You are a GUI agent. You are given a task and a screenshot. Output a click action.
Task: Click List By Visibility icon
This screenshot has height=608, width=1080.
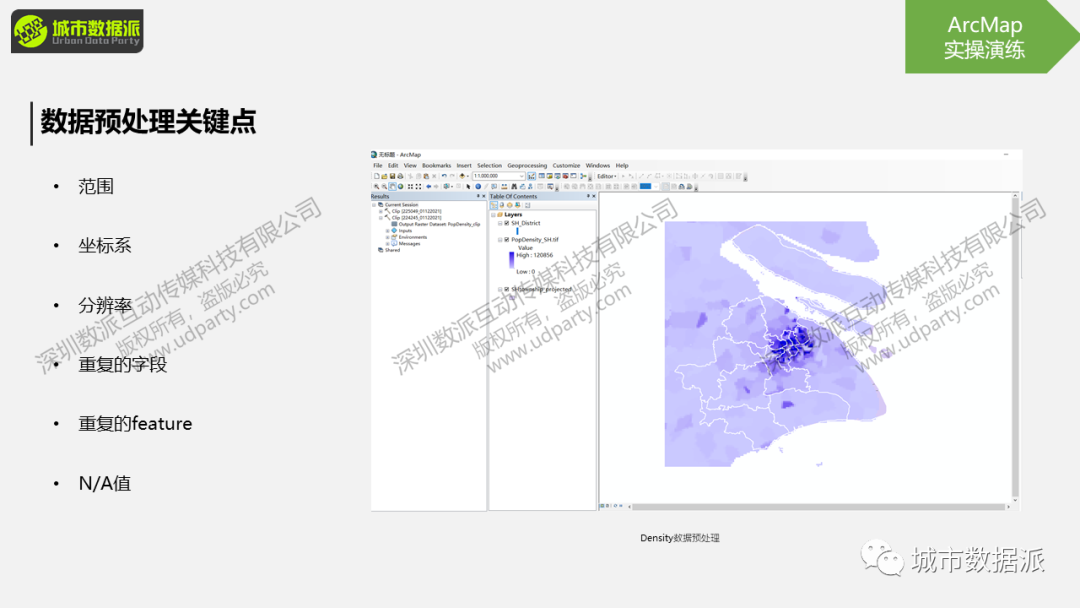click(510, 205)
